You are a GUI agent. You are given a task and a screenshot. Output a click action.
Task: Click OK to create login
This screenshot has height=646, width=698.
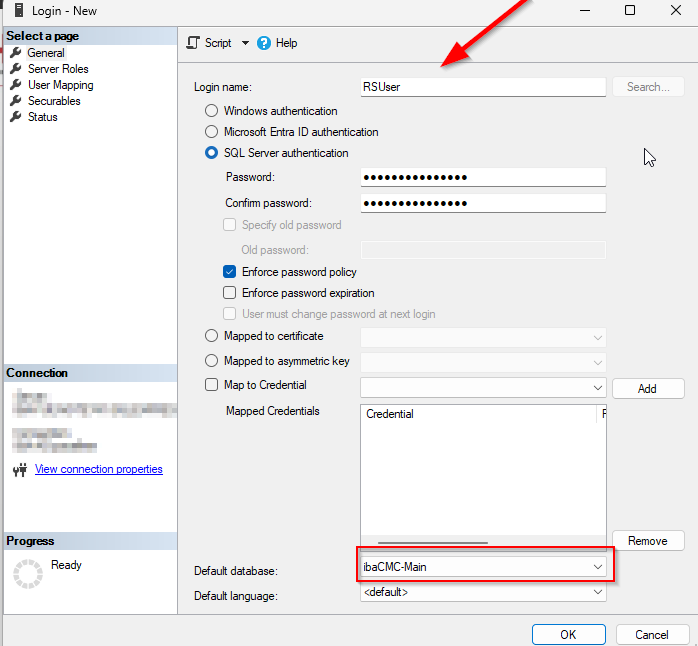tap(568, 634)
